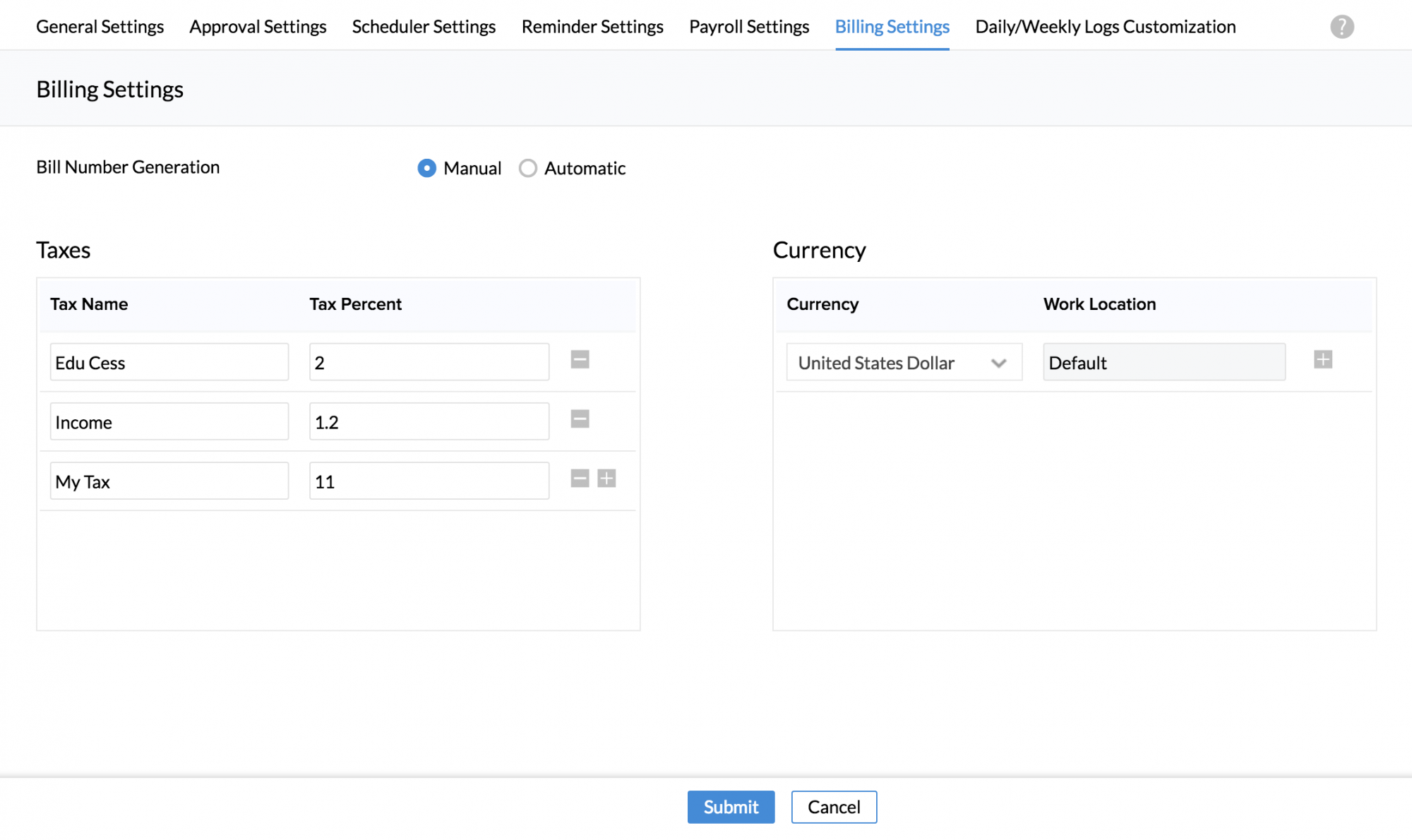Click the Edu Cess tax name field
This screenshot has height=840, width=1412.
[169, 362]
